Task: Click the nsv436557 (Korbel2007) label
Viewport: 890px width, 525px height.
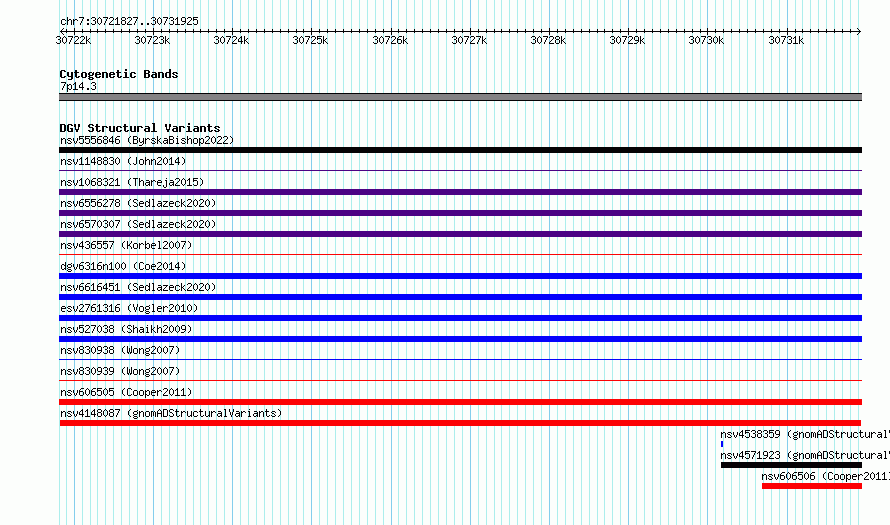Action: pyautogui.click(x=126, y=245)
